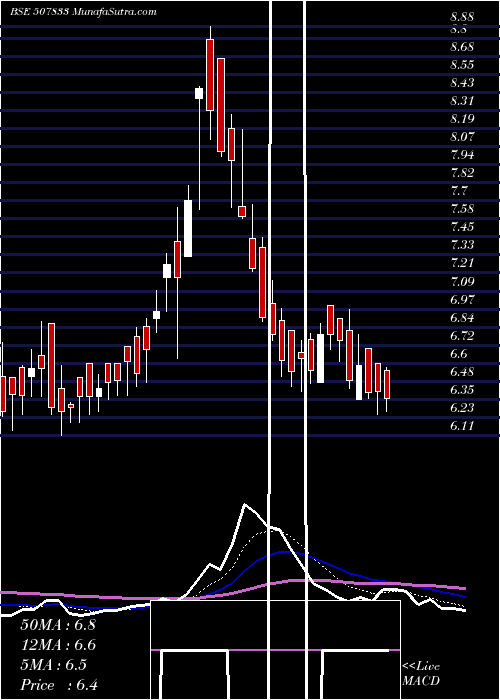
Task: Click the 8.07 price axis label
Action: click(x=462, y=137)
